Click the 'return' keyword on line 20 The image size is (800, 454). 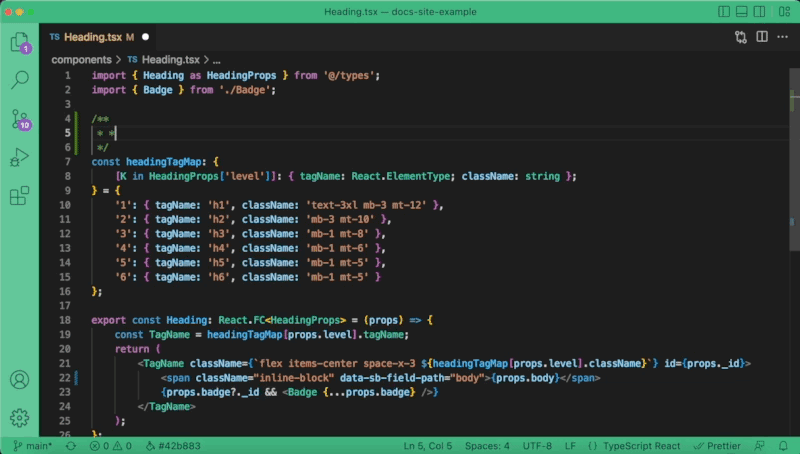(132, 349)
